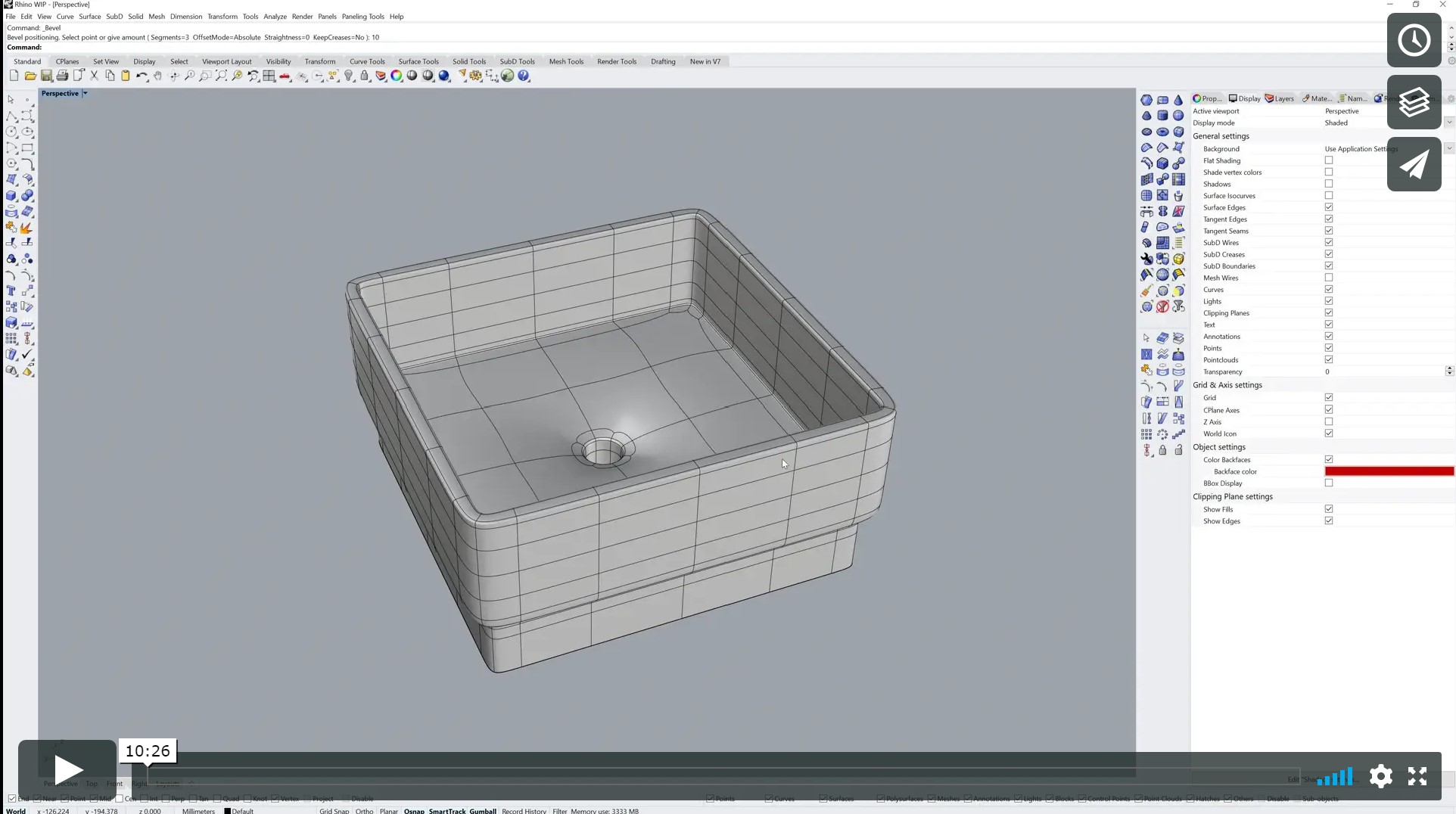Click the Undo arrow icon
The width and height of the screenshot is (1456, 814).
tap(142, 76)
